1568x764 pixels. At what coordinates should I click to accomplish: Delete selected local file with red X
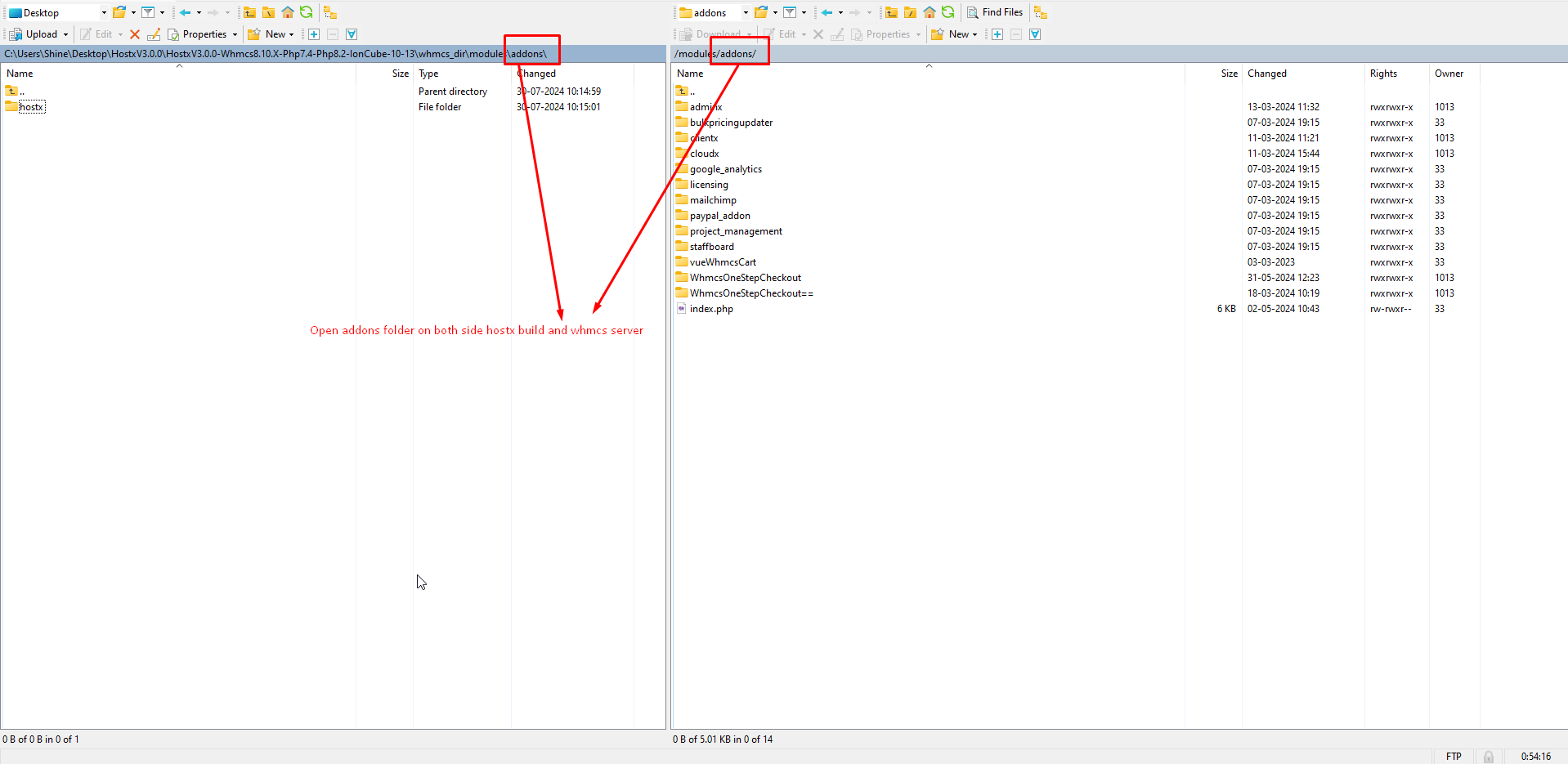[135, 34]
